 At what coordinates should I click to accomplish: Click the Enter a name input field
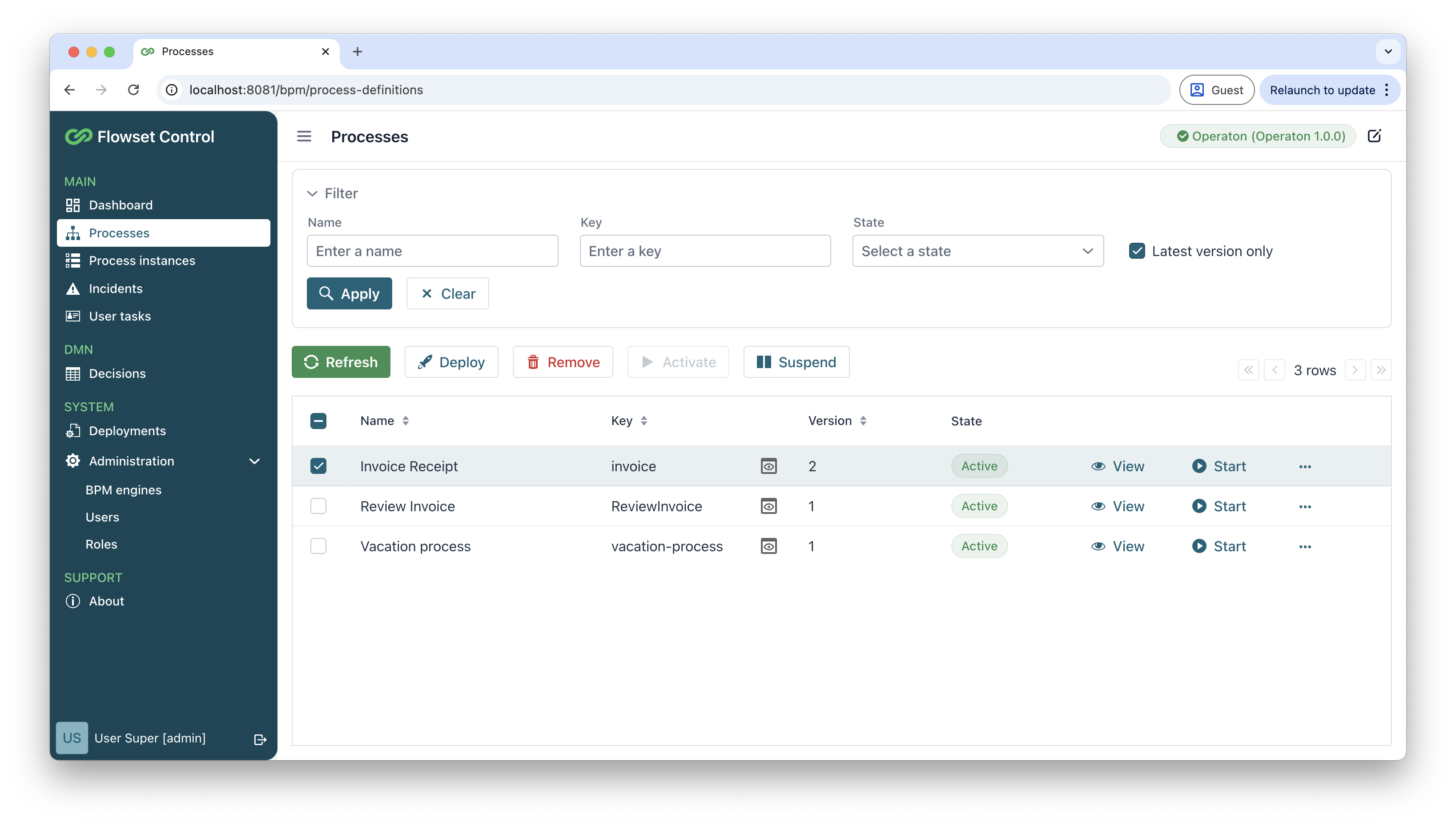tap(432, 251)
